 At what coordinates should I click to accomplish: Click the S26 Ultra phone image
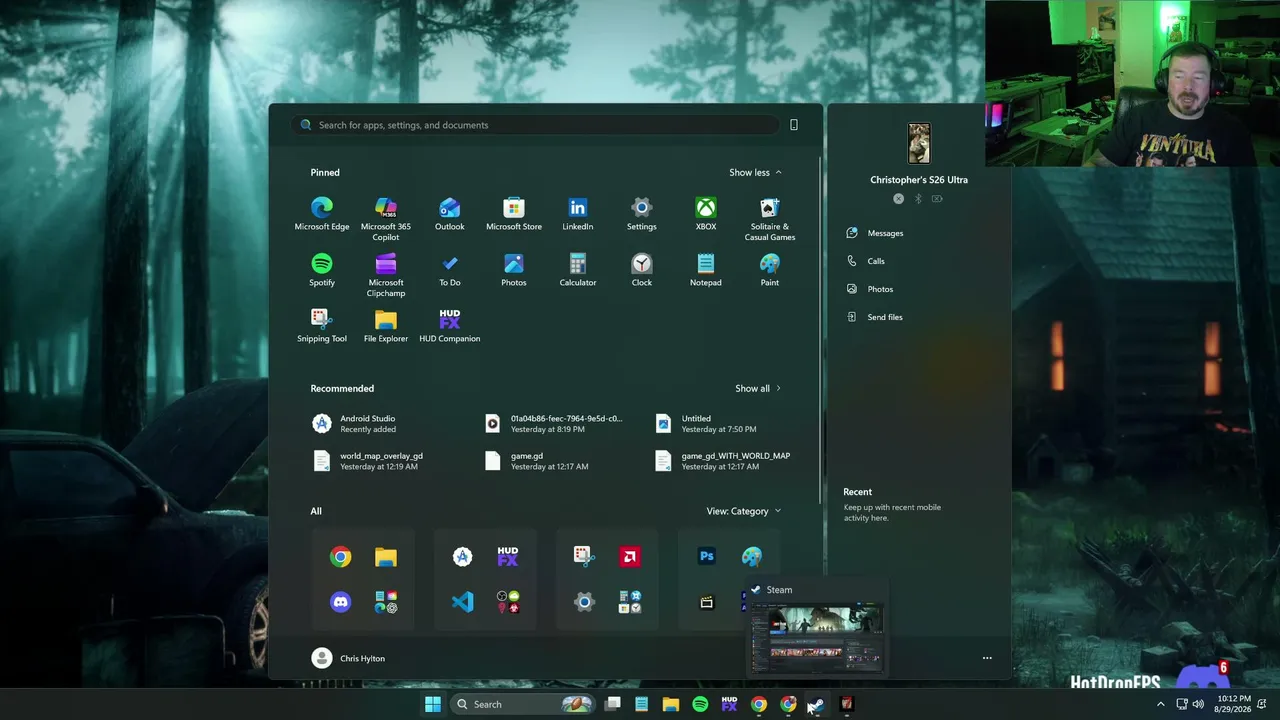coord(919,144)
